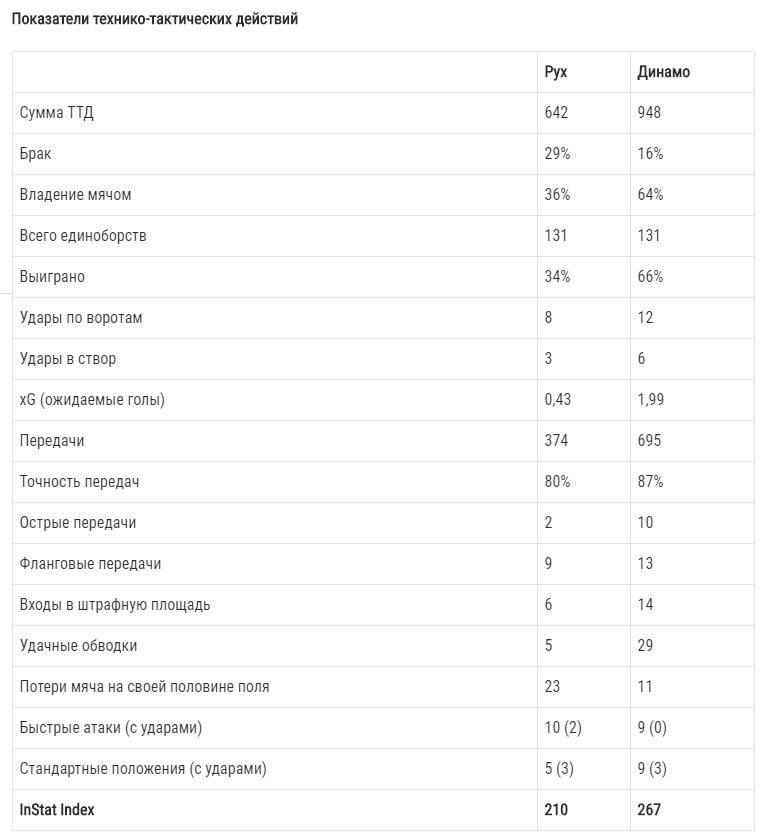
Task: Click Динамо's successful dribbles value 29
Action: (x=645, y=646)
